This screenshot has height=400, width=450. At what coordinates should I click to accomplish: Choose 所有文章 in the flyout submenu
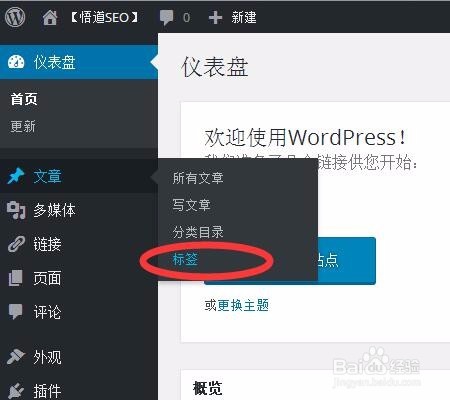pos(198,178)
